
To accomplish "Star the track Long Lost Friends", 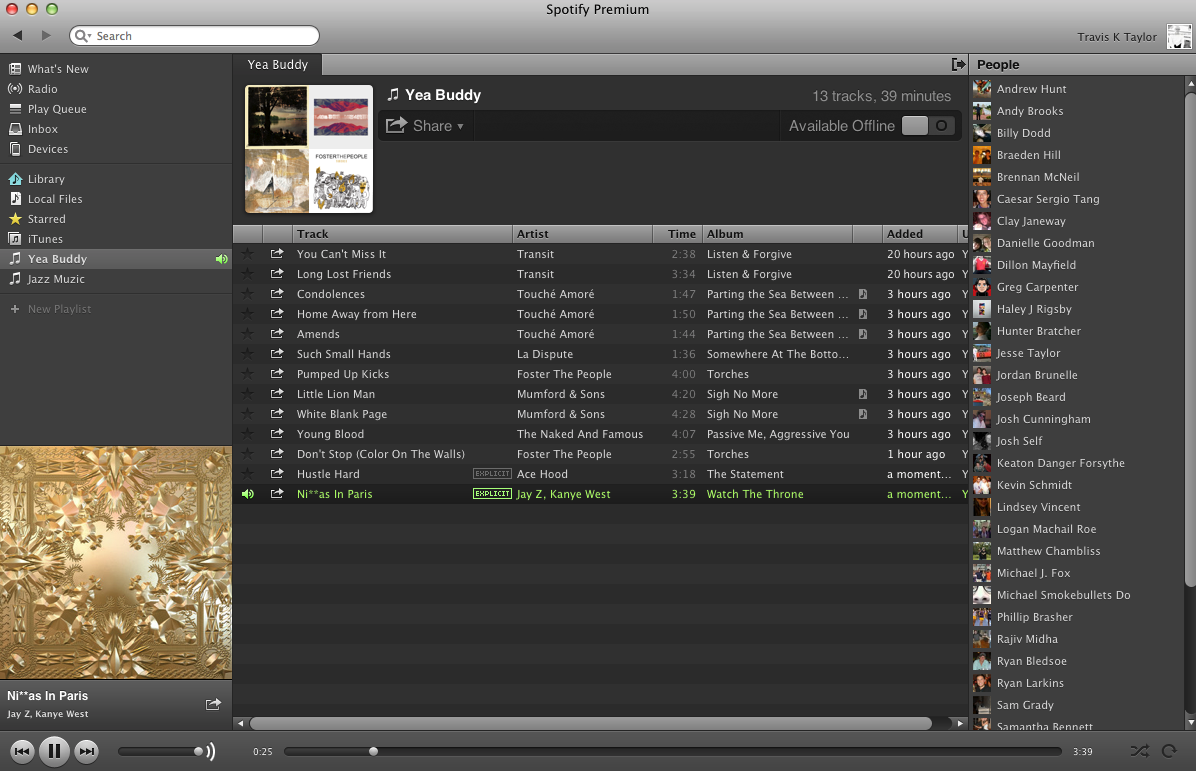I will (x=247, y=274).
